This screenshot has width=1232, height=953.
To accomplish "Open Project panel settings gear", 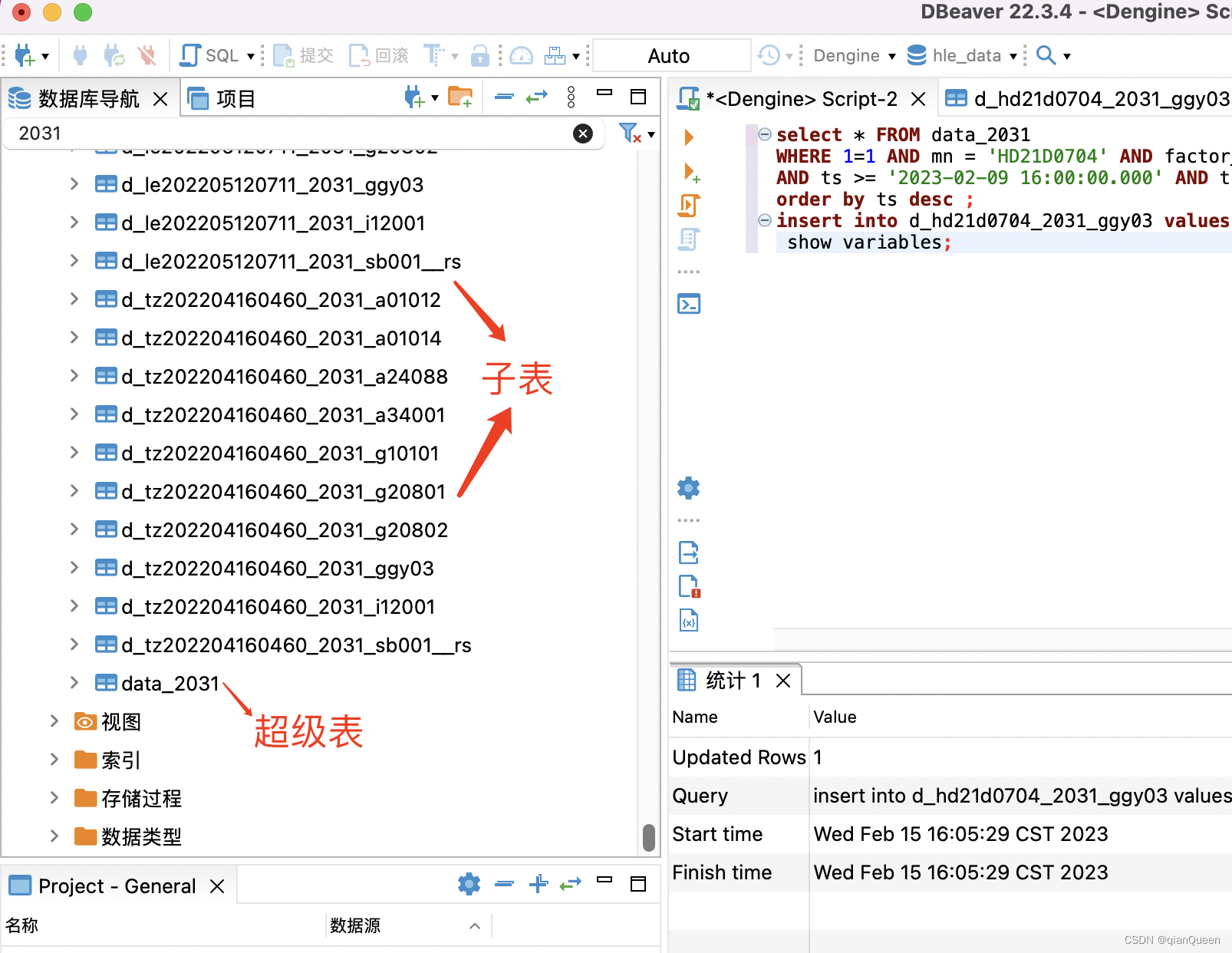I will 469,884.
